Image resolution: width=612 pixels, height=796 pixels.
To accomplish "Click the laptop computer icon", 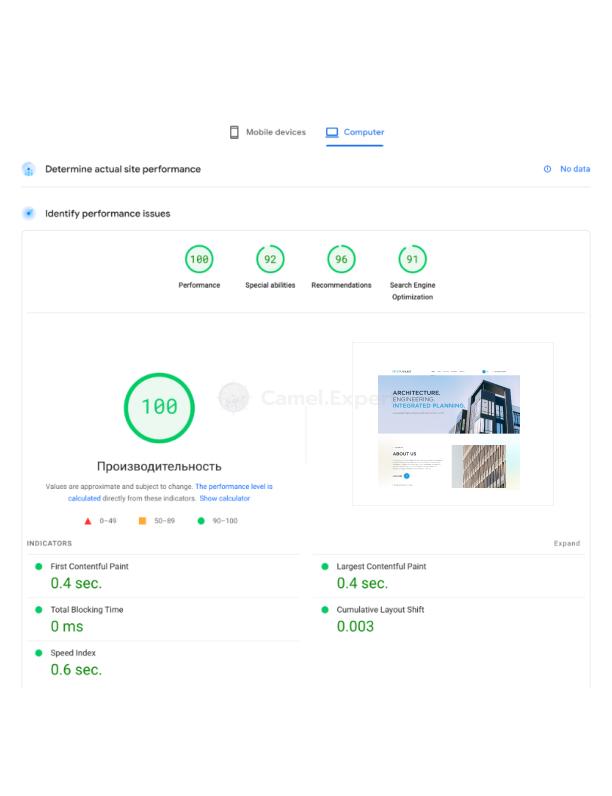I will pyautogui.click(x=332, y=132).
